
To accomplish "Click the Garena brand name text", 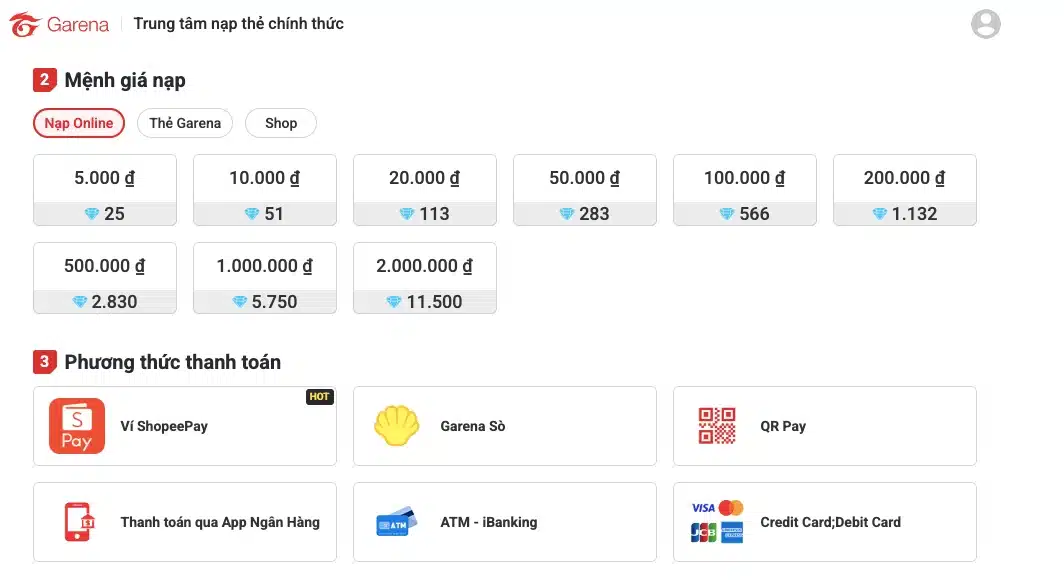I will click(x=77, y=24).
